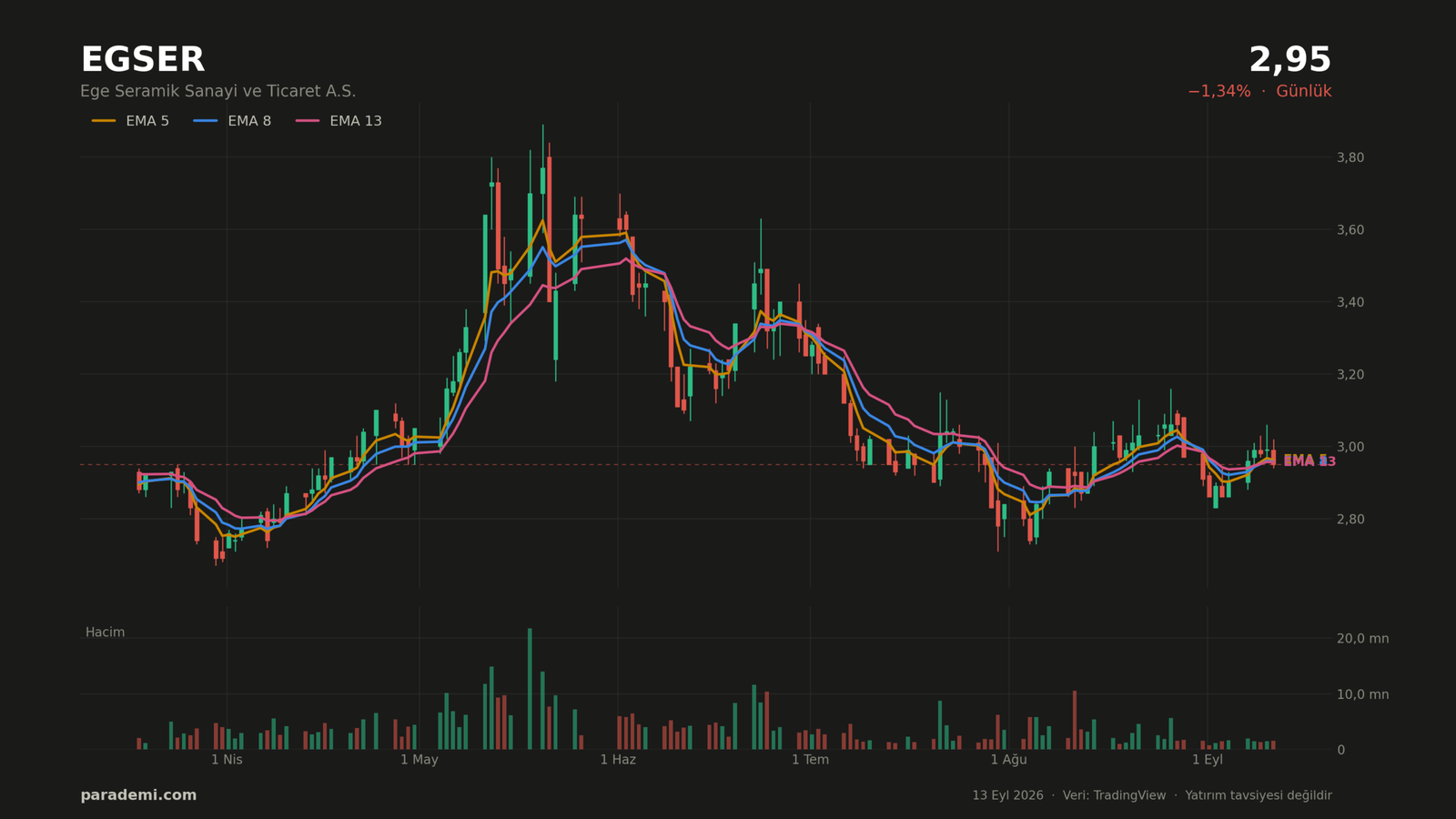Click the blue EMA 8 legend line swatch

click(x=206, y=121)
